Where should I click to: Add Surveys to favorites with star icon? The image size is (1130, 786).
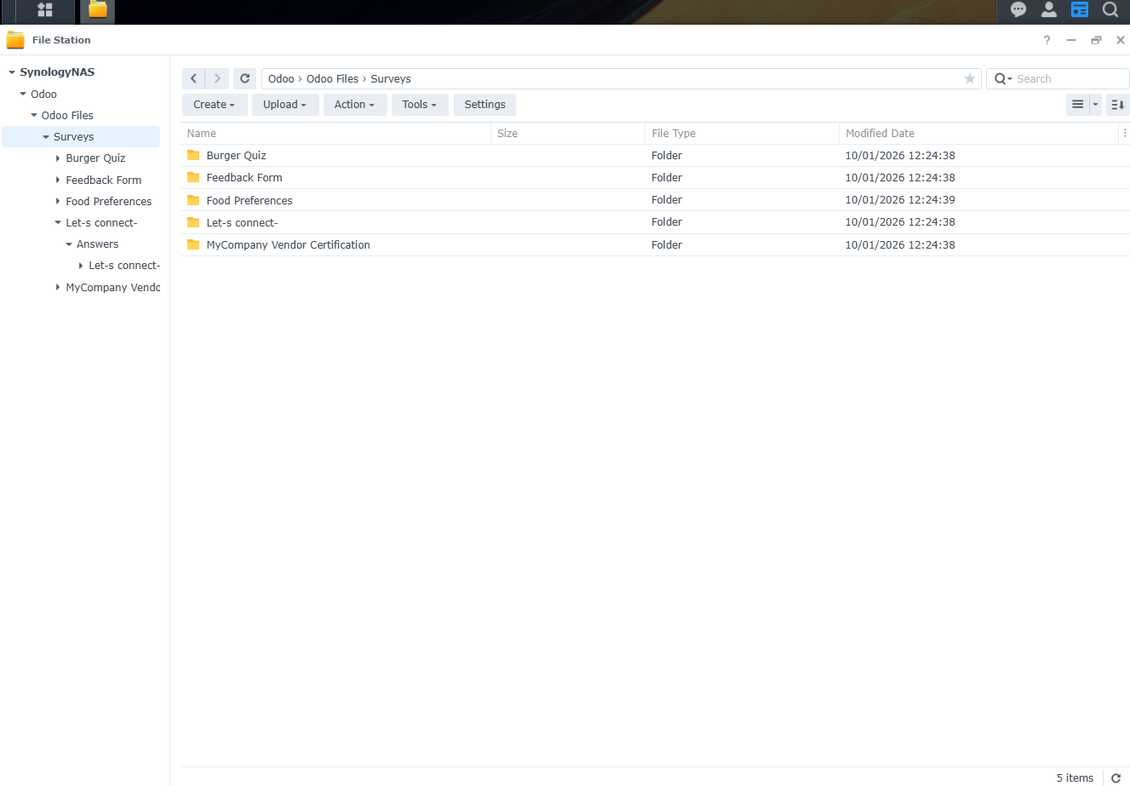[969, 79]
